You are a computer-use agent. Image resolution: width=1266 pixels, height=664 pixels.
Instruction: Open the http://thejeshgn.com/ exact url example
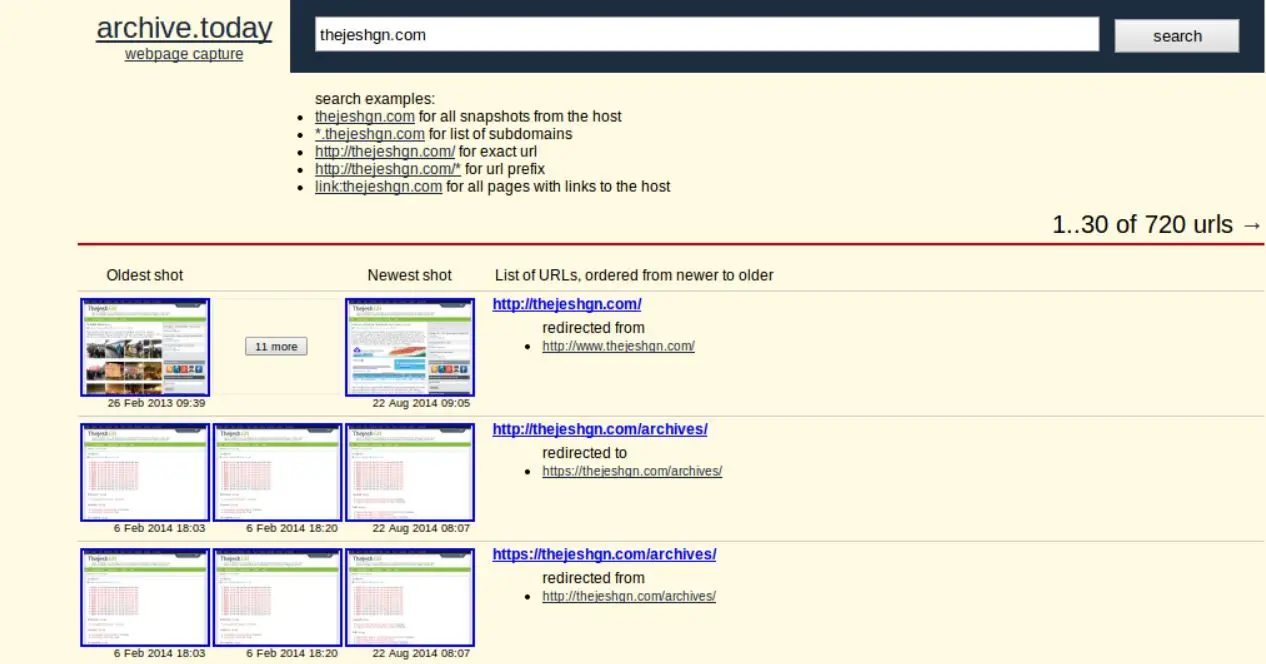[385, 151]
